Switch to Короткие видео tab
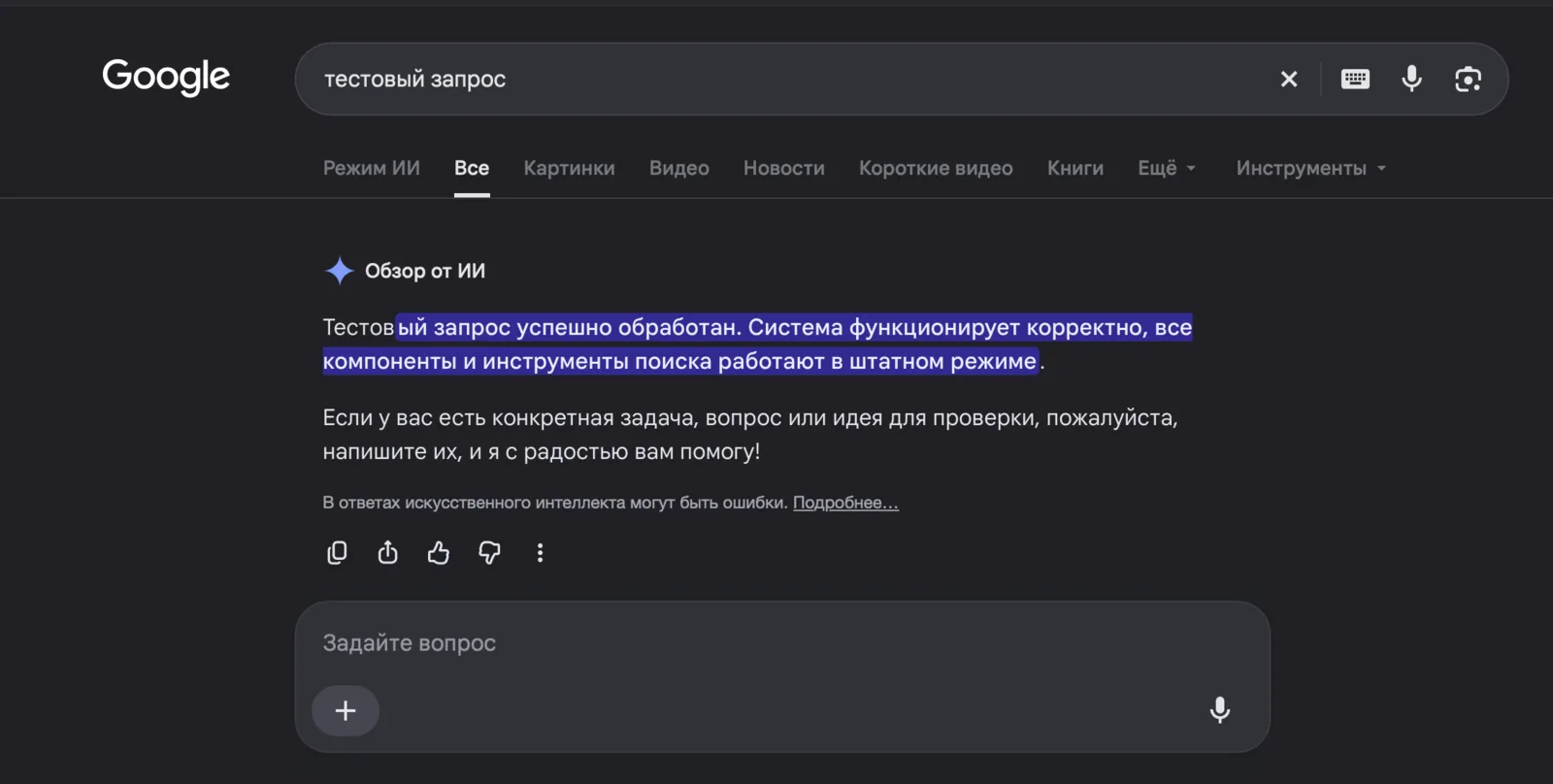Viewport: 1553px width, 784px height. pyautogui.click(x=936, y=168)
